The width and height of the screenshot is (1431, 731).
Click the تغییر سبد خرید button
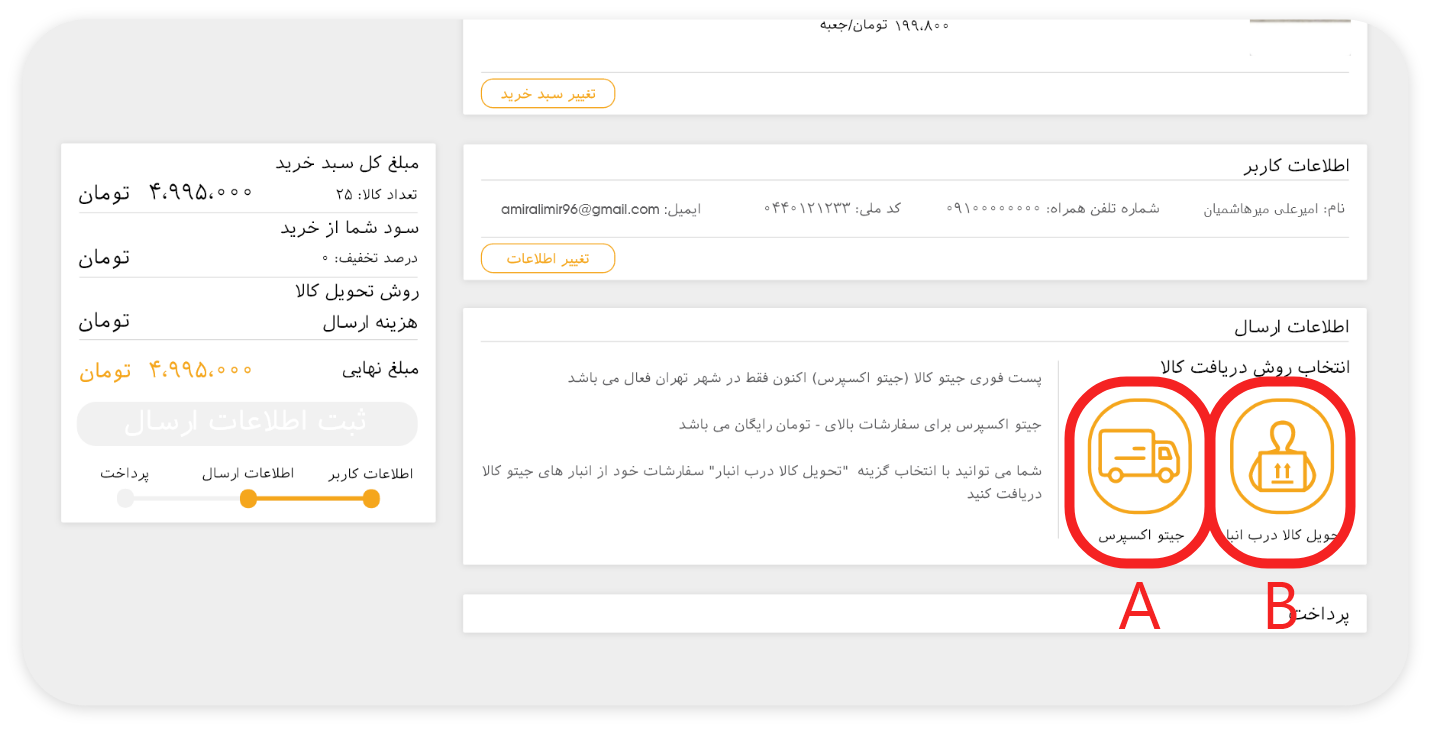pyautogui.click(x=548, y=94)
